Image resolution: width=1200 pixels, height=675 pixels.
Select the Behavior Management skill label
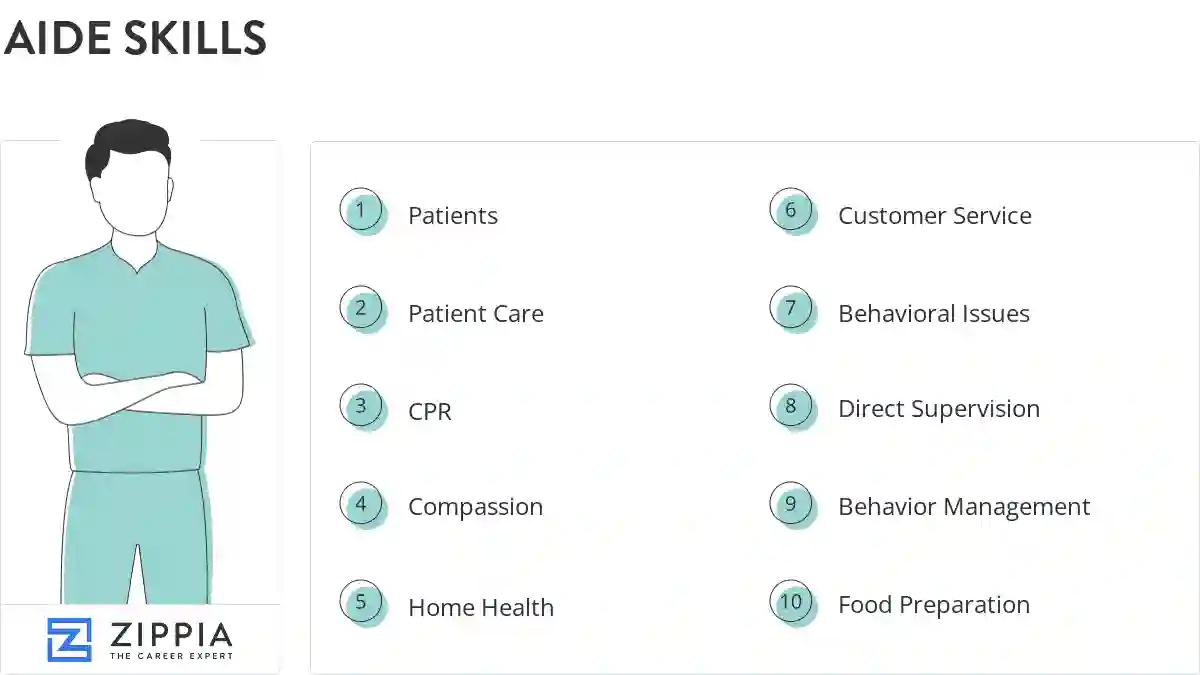tap(964, 507)
